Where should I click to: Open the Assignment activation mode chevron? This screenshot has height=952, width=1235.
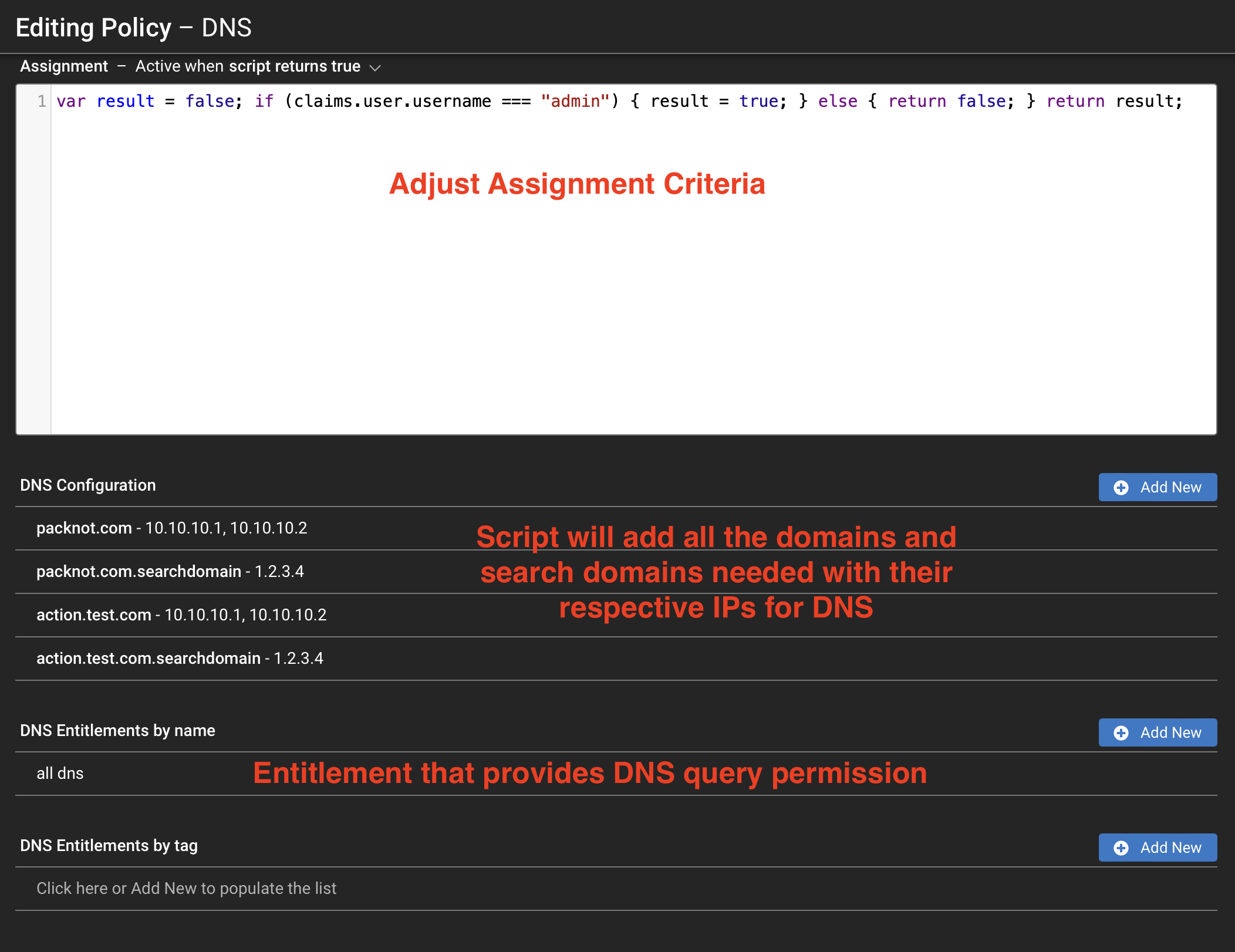tap(377, 67)
